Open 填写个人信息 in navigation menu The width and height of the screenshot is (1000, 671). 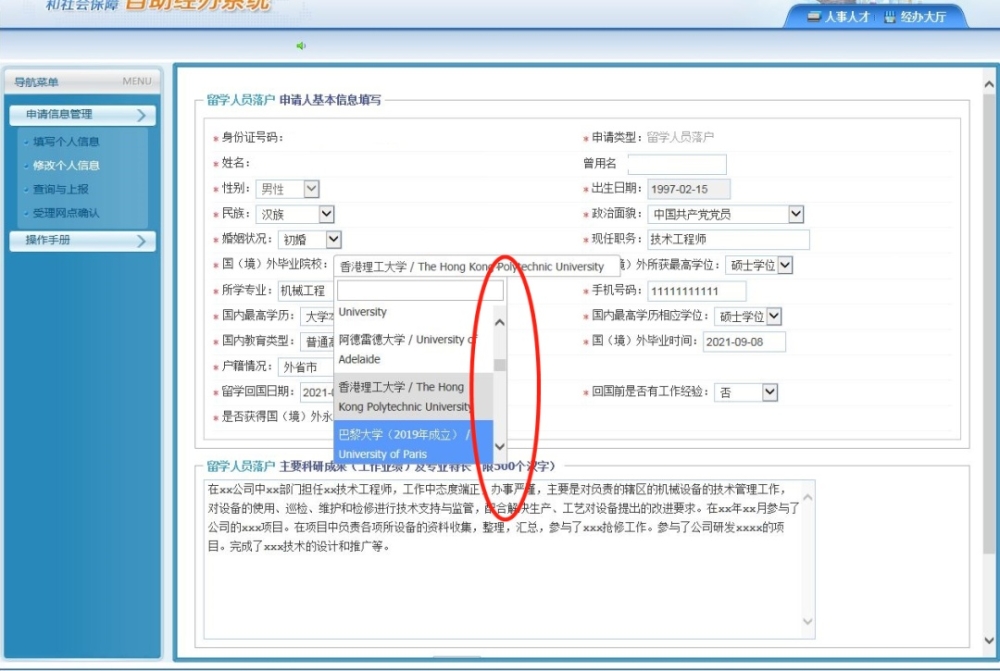[66, 142]
